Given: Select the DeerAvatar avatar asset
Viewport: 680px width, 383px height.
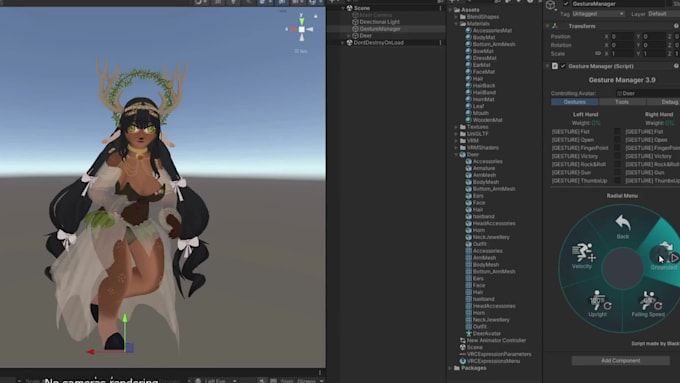Looking at the screenshot, I should pos(483,334).
